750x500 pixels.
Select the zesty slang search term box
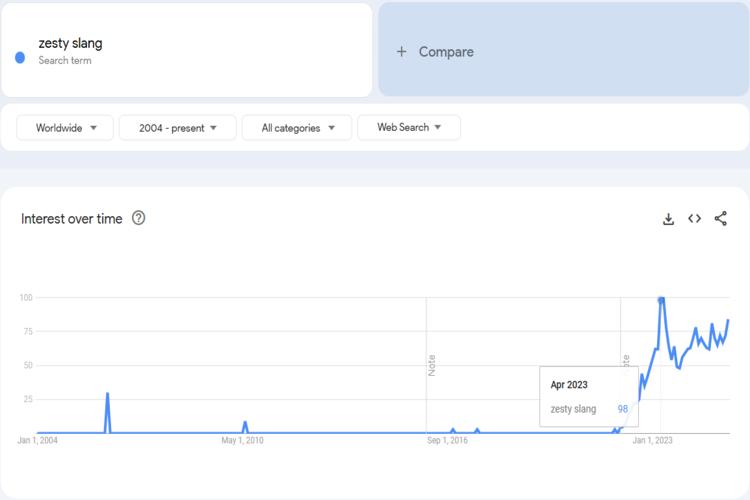(x=187, y=50)
